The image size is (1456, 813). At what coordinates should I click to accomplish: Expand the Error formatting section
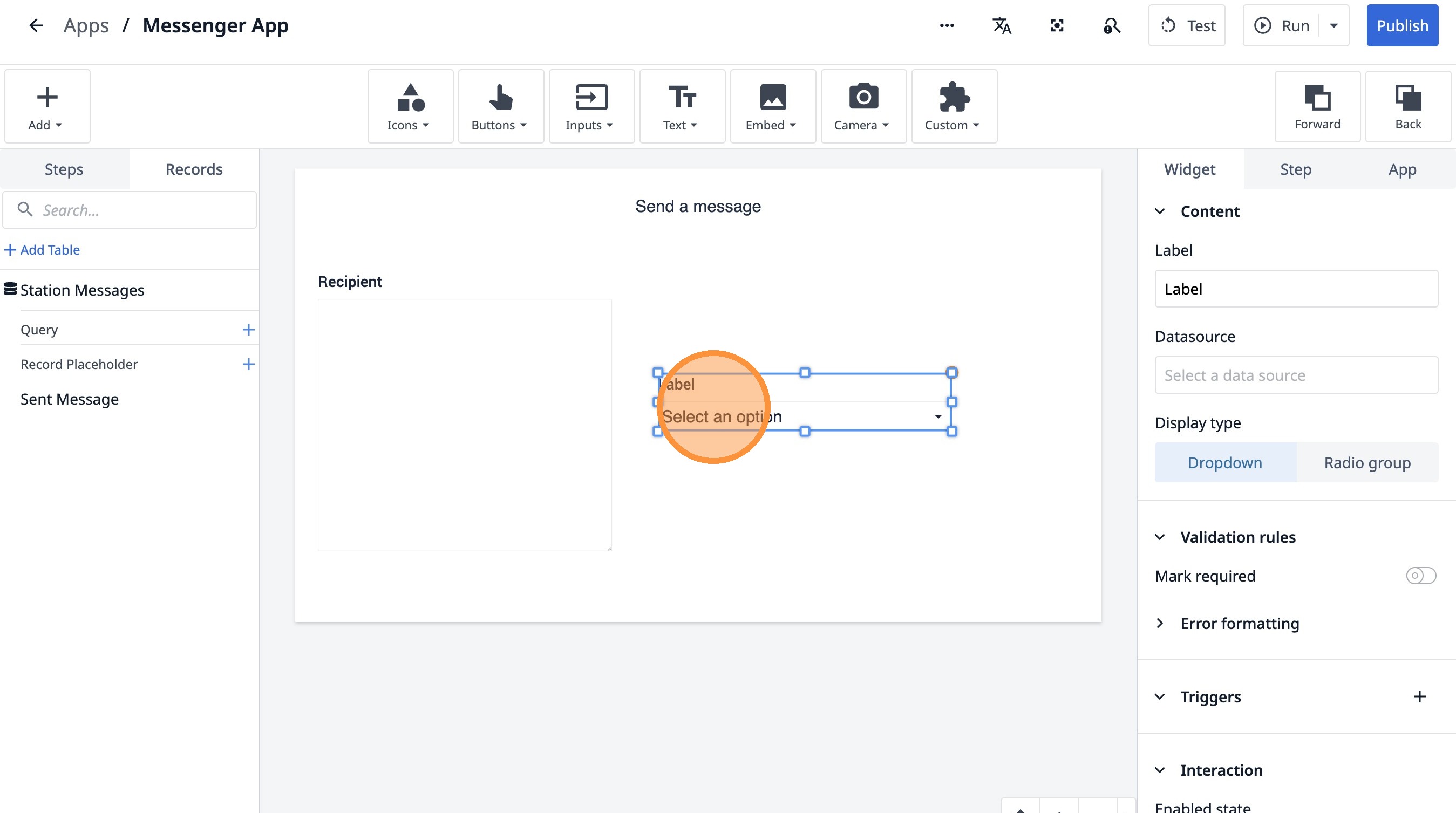pyautogui.click(x=1160, y=623)
